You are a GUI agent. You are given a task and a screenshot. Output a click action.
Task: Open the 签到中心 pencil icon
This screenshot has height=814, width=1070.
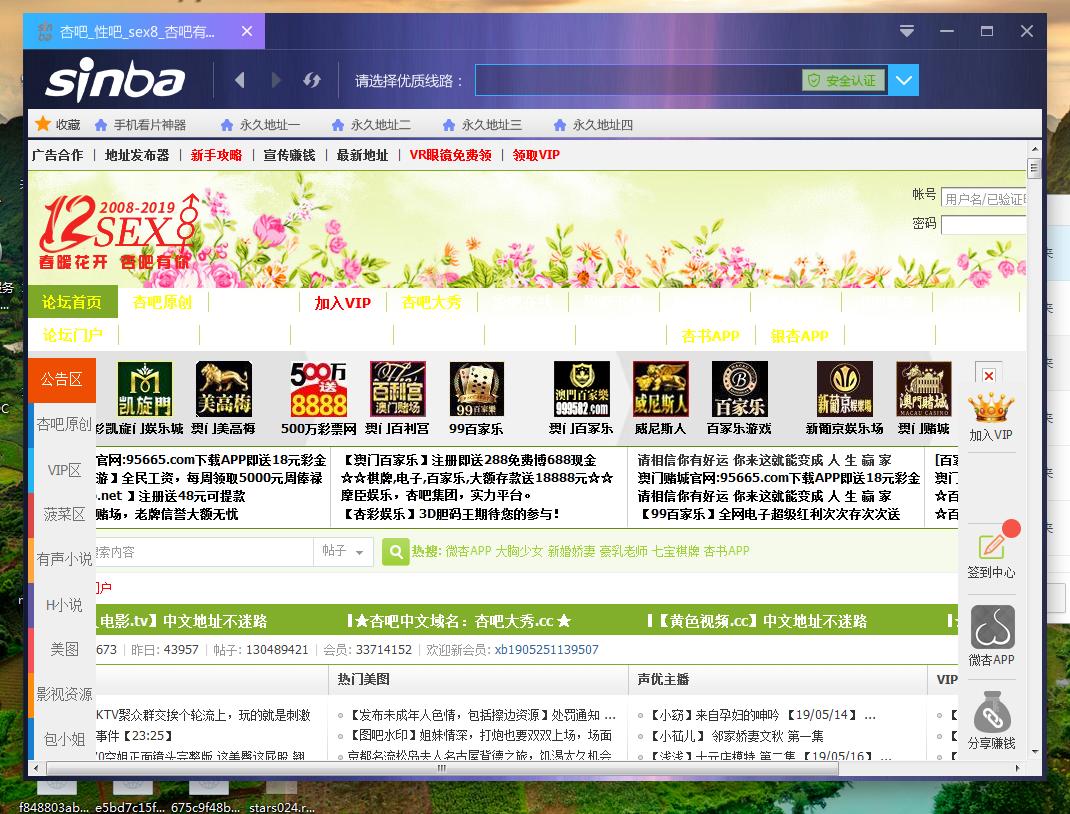992,547
